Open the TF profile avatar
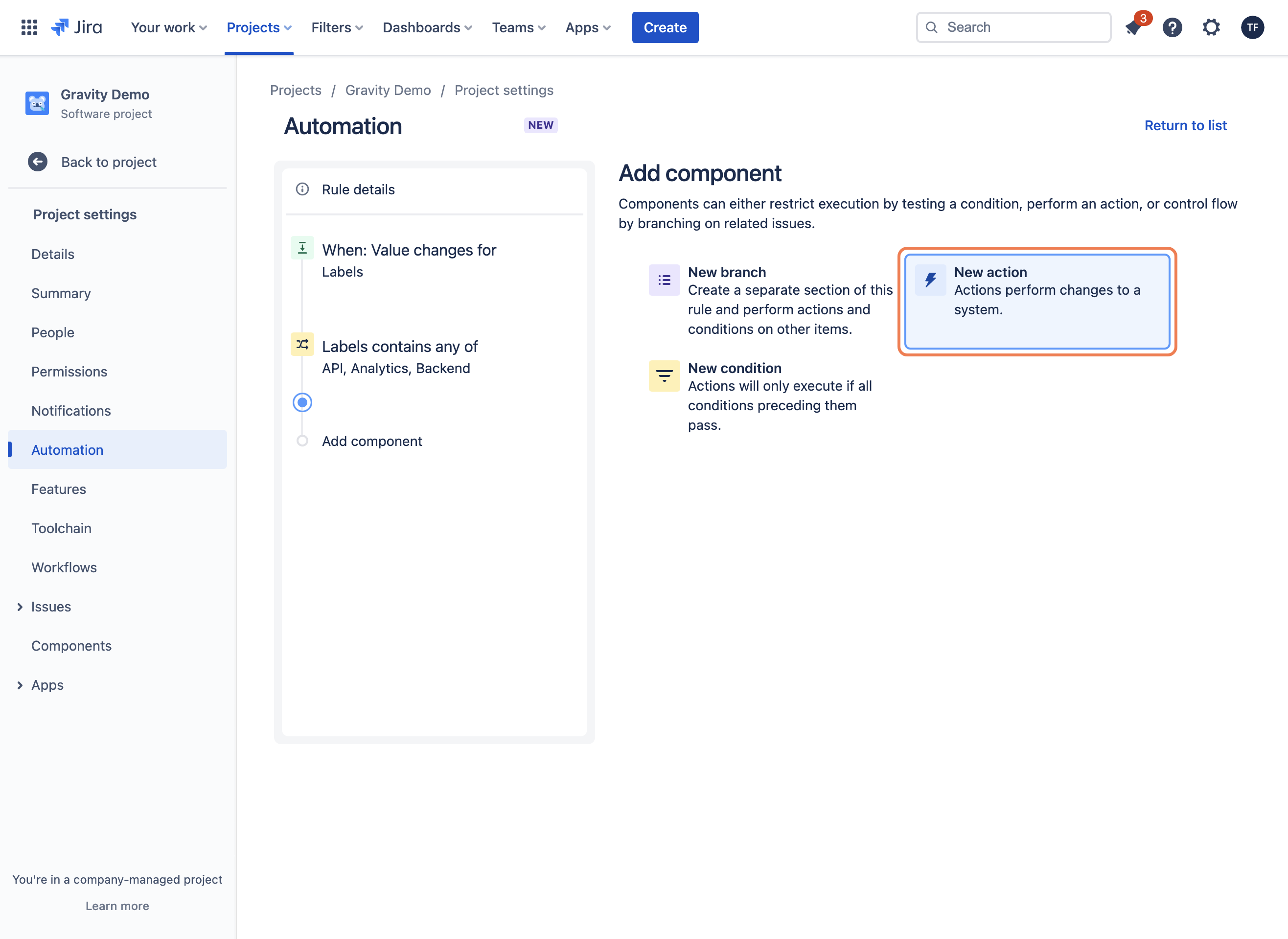1288x939 pixels. [1252, 27]
